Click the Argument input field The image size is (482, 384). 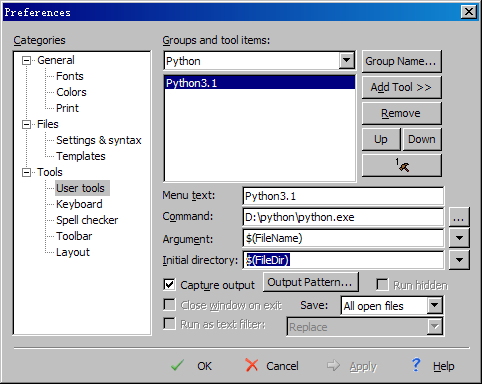pos(343,238)
